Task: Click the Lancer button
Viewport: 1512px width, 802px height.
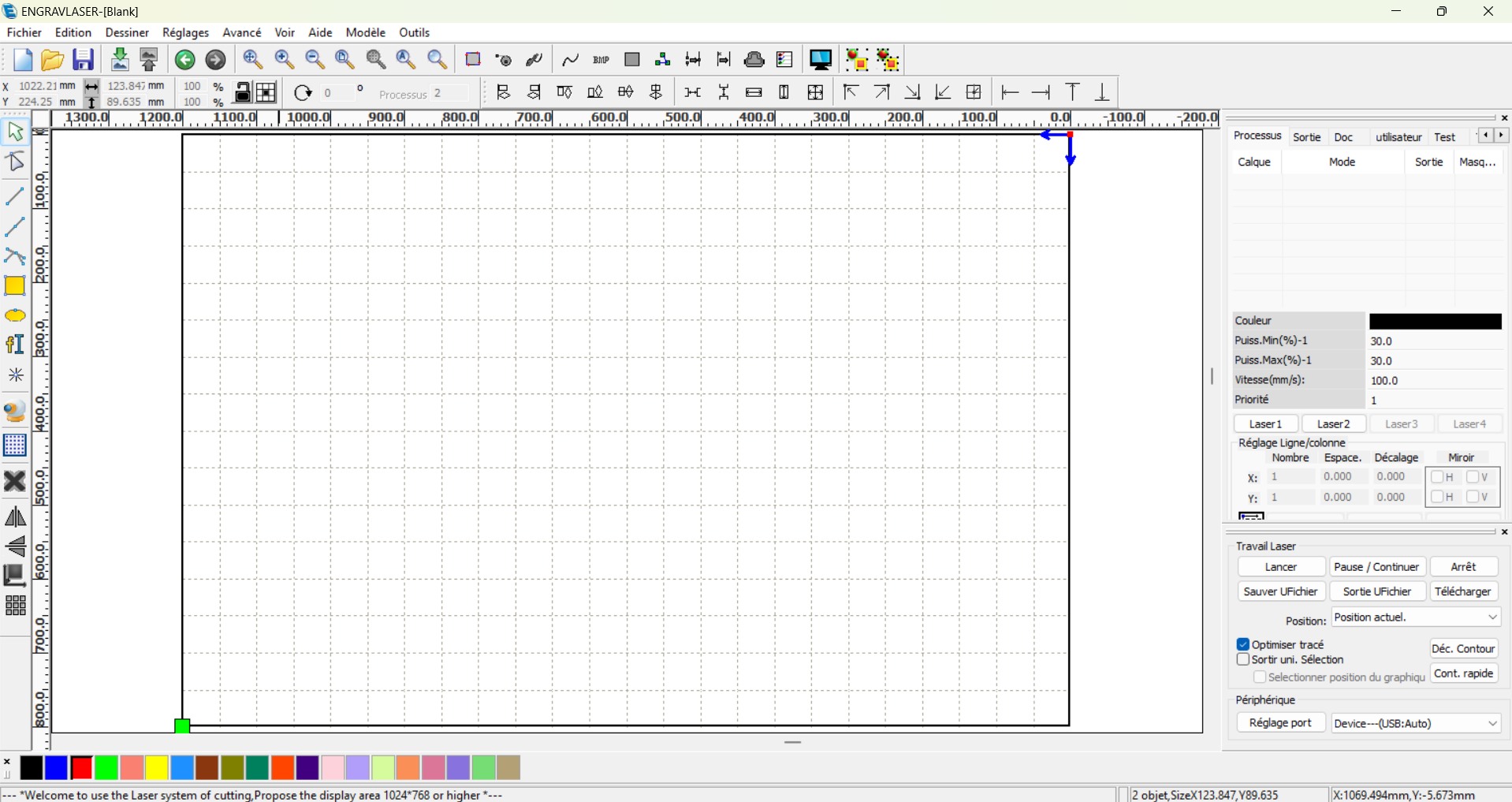Action: 1281,567
